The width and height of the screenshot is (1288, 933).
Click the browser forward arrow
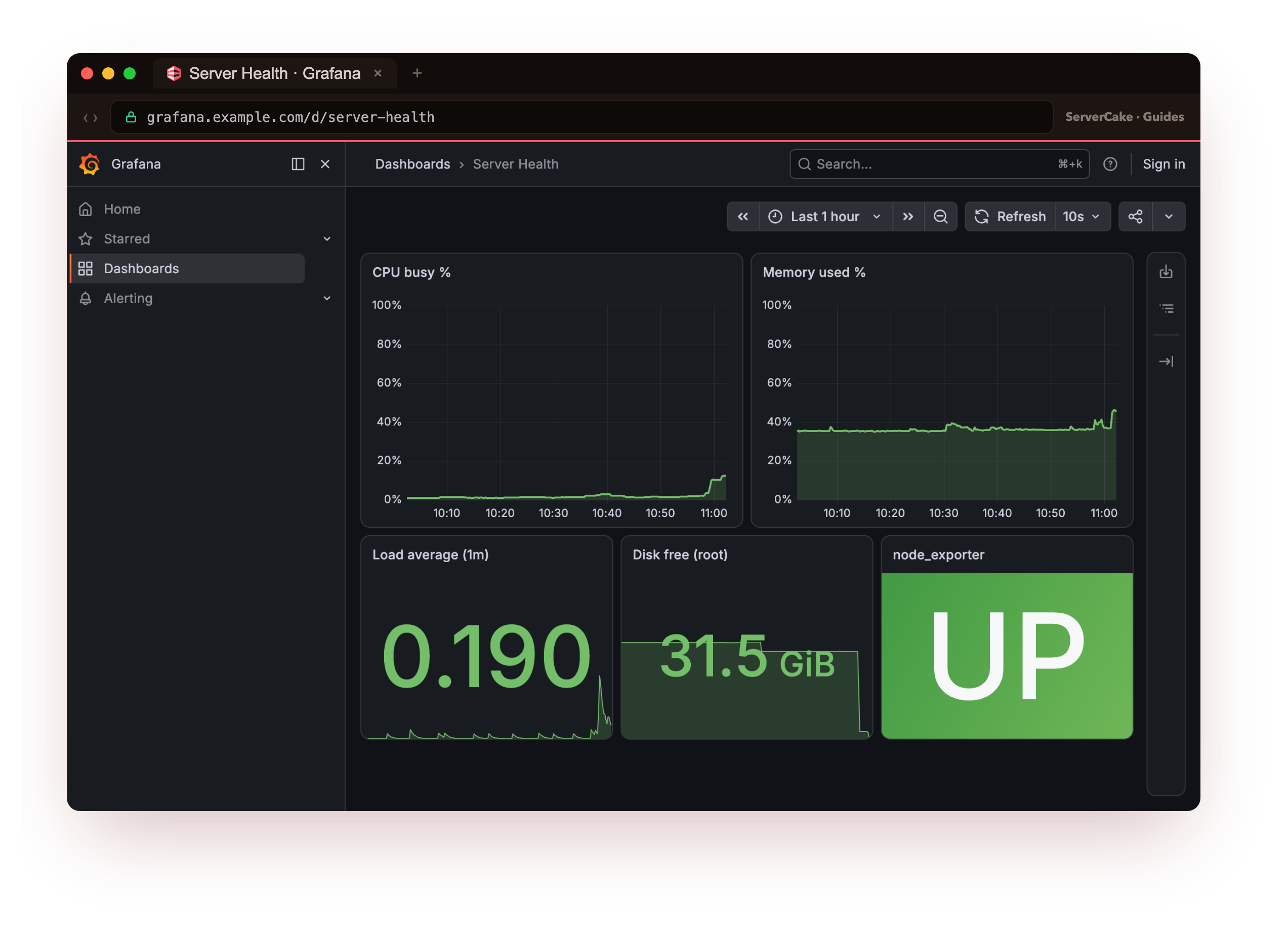96,118
